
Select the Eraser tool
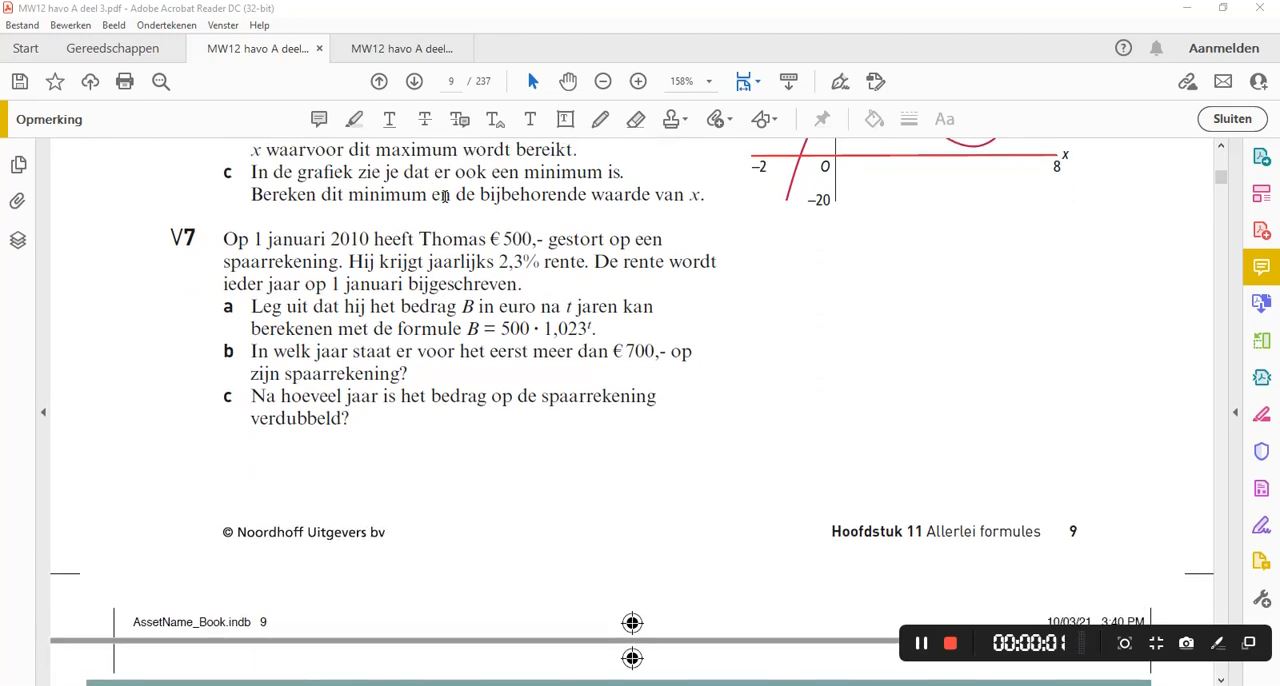click(636, 119)
